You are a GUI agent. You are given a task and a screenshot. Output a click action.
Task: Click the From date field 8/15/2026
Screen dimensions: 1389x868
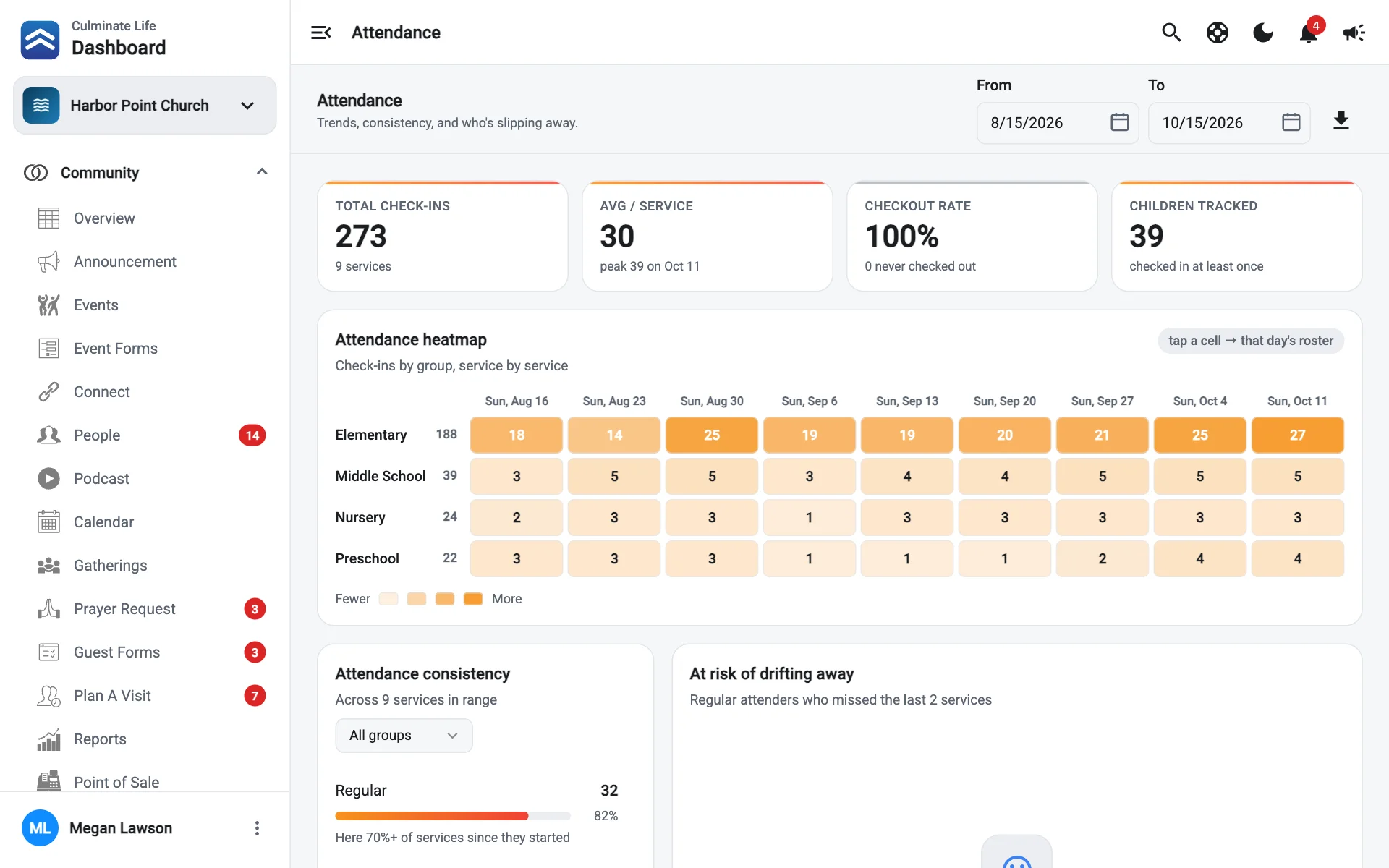[1058, 123]
